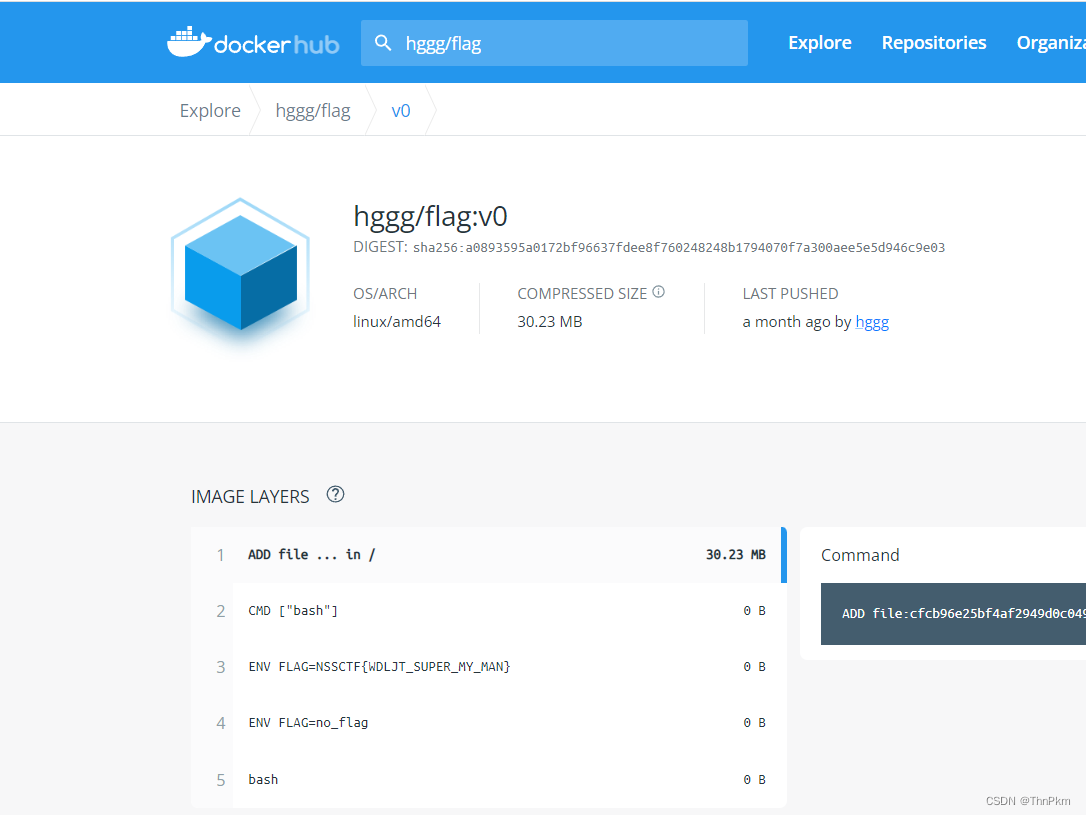The image size is (1086, 815).
Task: Select the ENV FLAG=no_flag layer row
Action: [489, 723]
